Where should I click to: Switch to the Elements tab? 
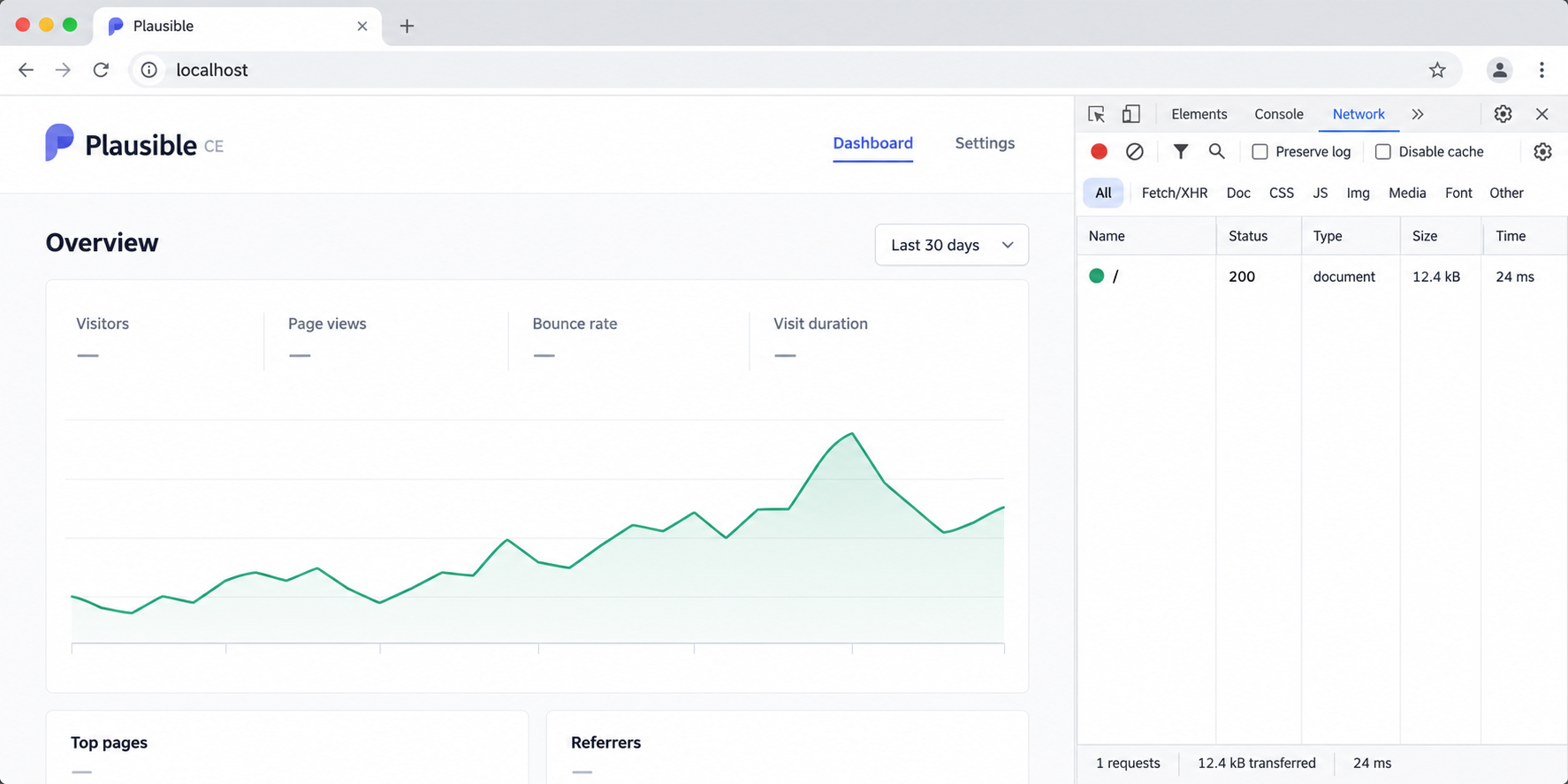tap(1199, 114)
